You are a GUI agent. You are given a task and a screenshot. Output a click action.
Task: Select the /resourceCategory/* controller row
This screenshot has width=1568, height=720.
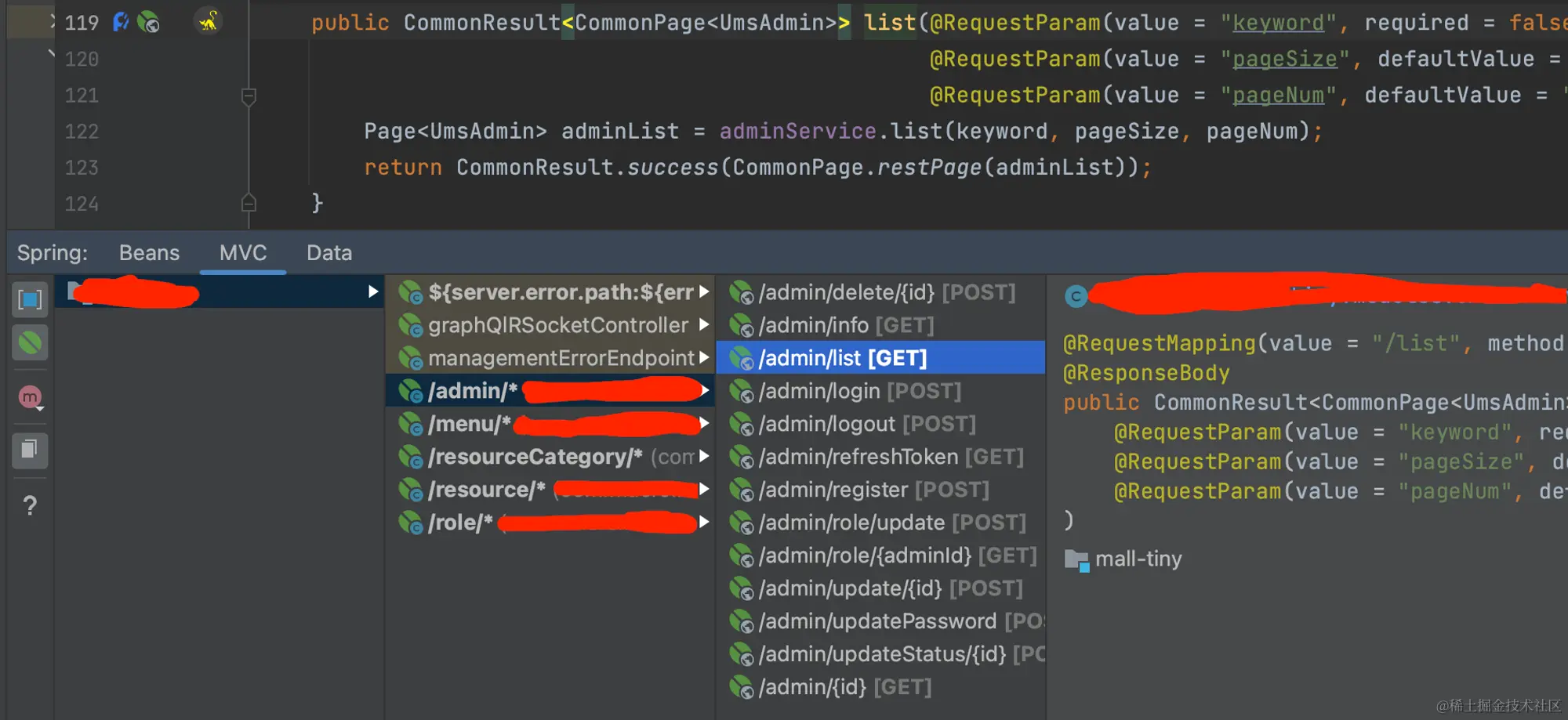[x=550, y=457]
